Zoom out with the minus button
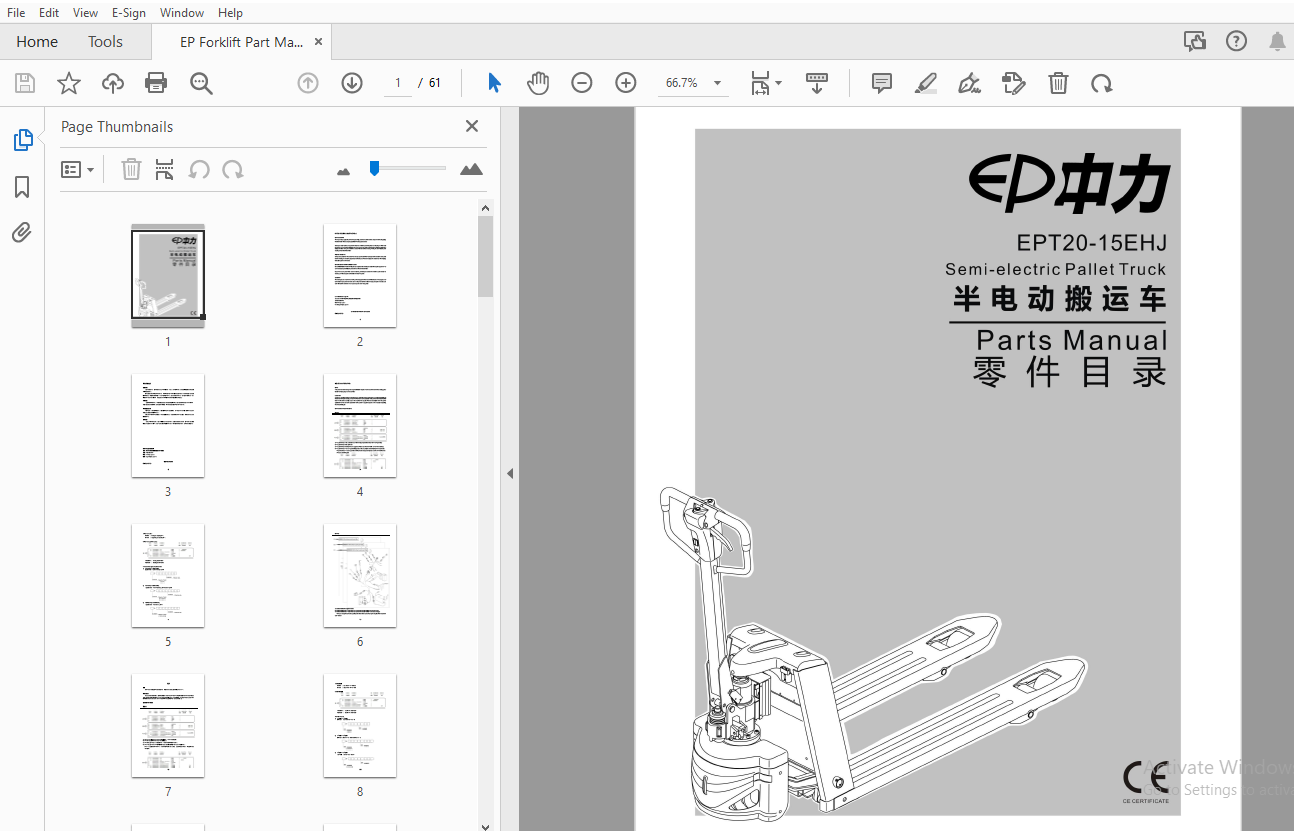 582,83
